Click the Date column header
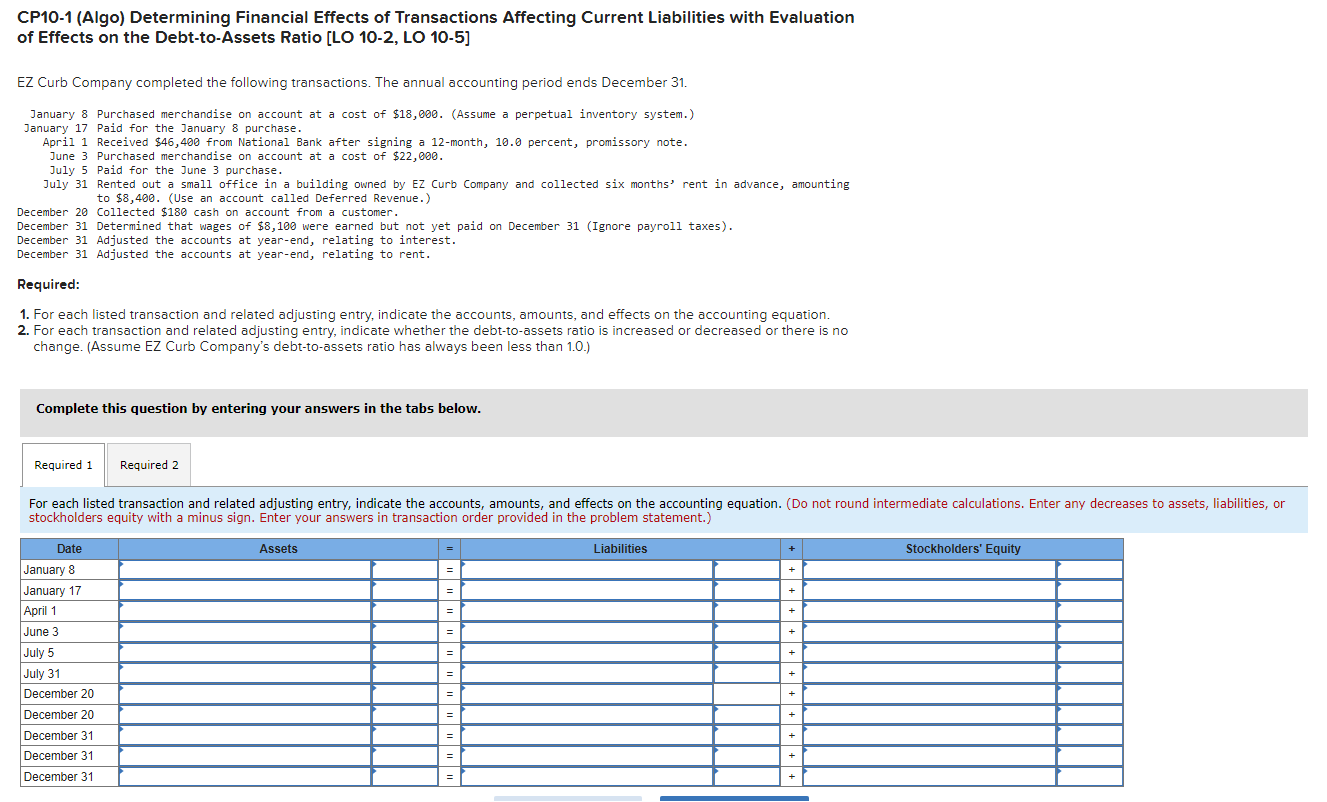This screenshot has height=802, width=1327. click(x=68, y=548)
